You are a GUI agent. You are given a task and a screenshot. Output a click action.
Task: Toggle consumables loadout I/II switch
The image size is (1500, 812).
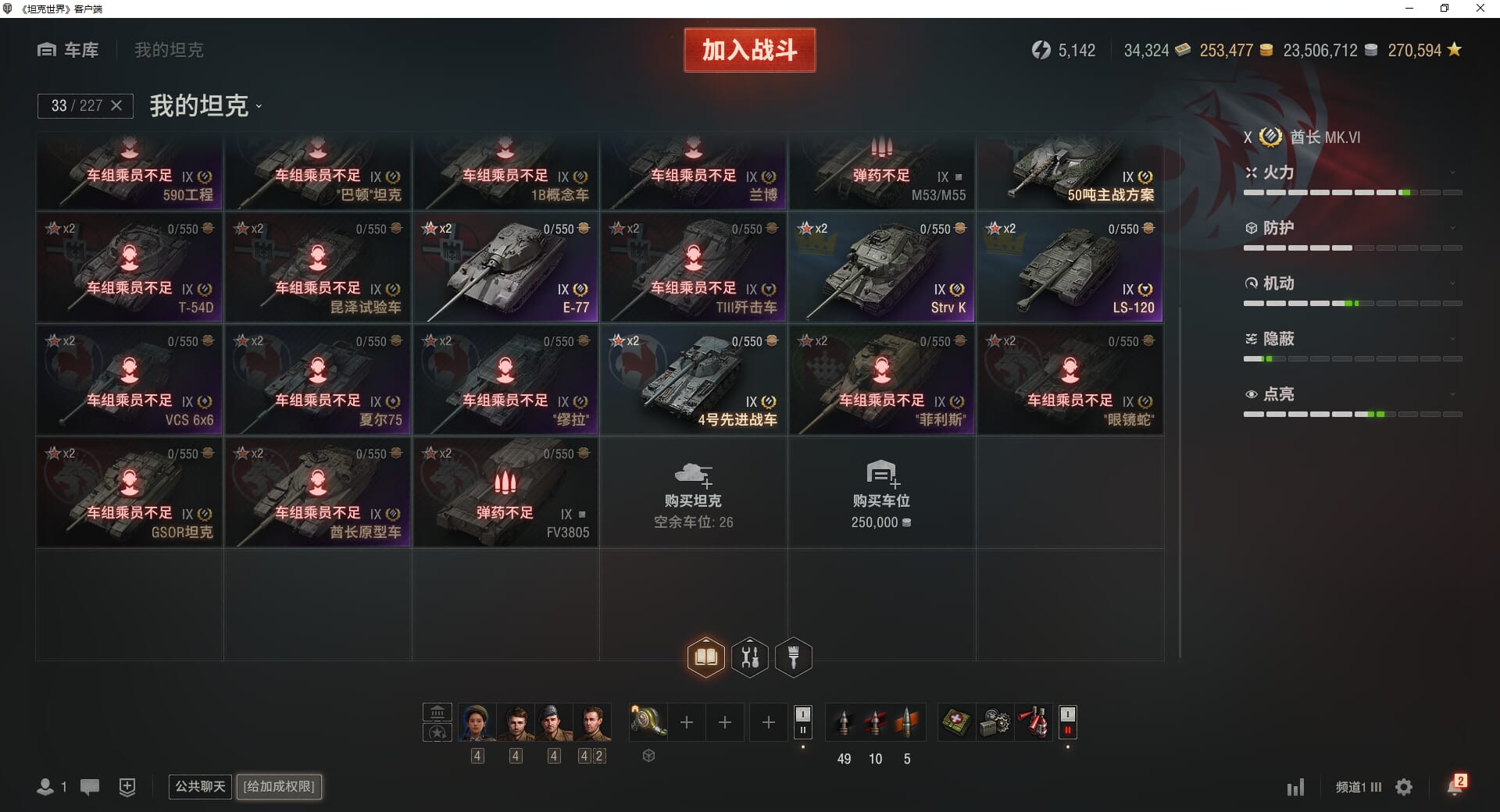tap(1068, 722)
